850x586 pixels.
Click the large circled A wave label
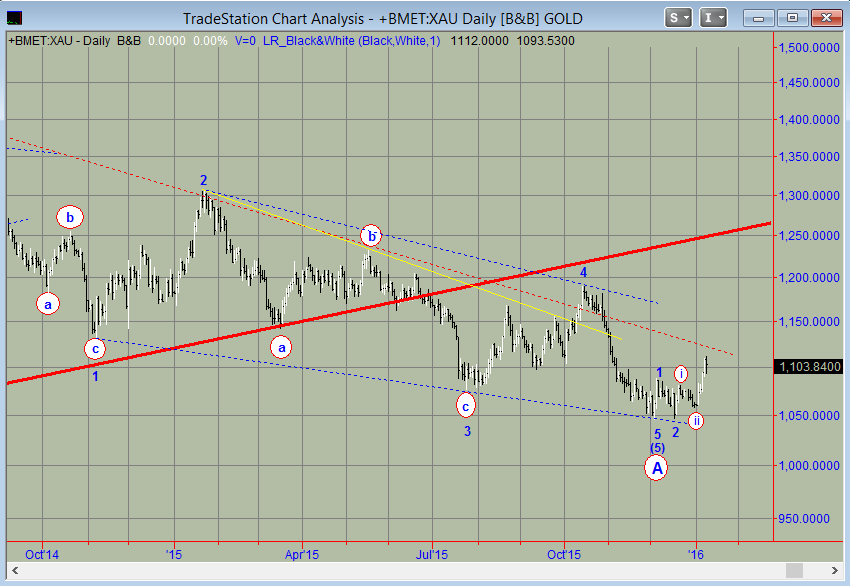[x=657, y=467]
